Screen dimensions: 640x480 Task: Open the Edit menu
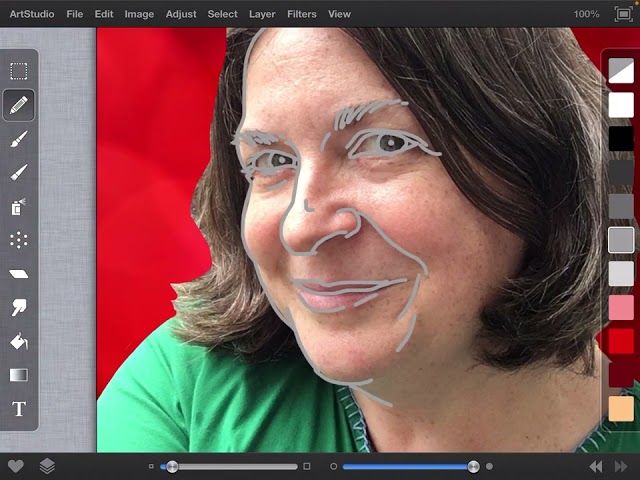point(104,14)
